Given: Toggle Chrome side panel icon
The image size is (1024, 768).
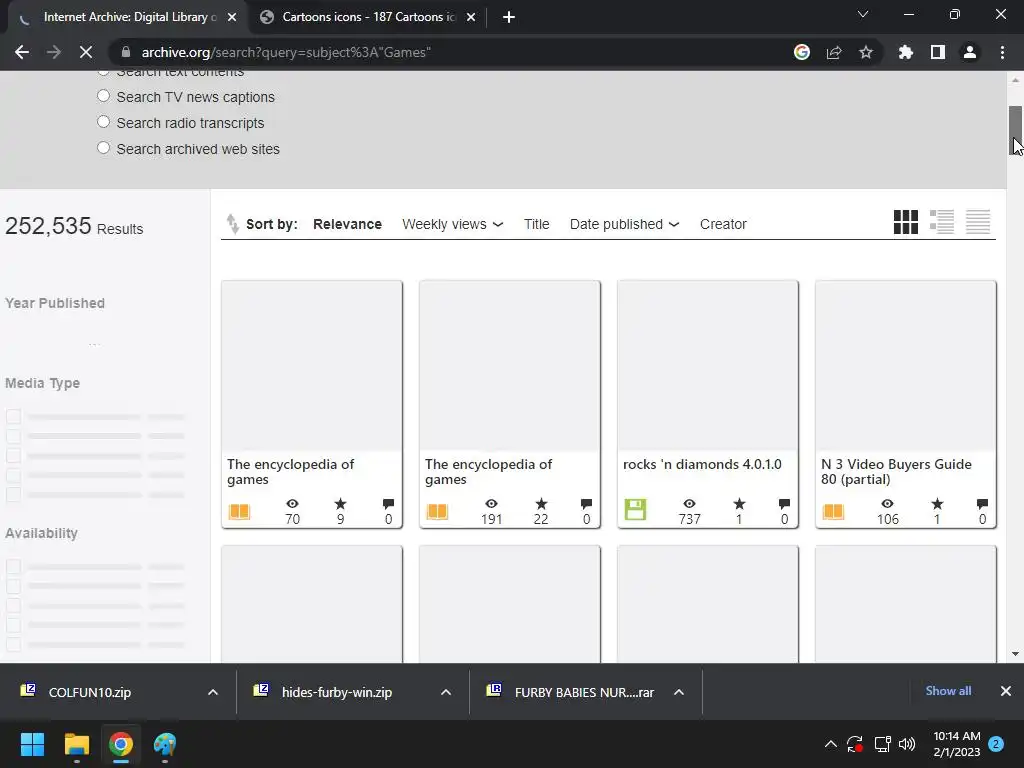Looking at the screenshot, I should click(938, 52).
